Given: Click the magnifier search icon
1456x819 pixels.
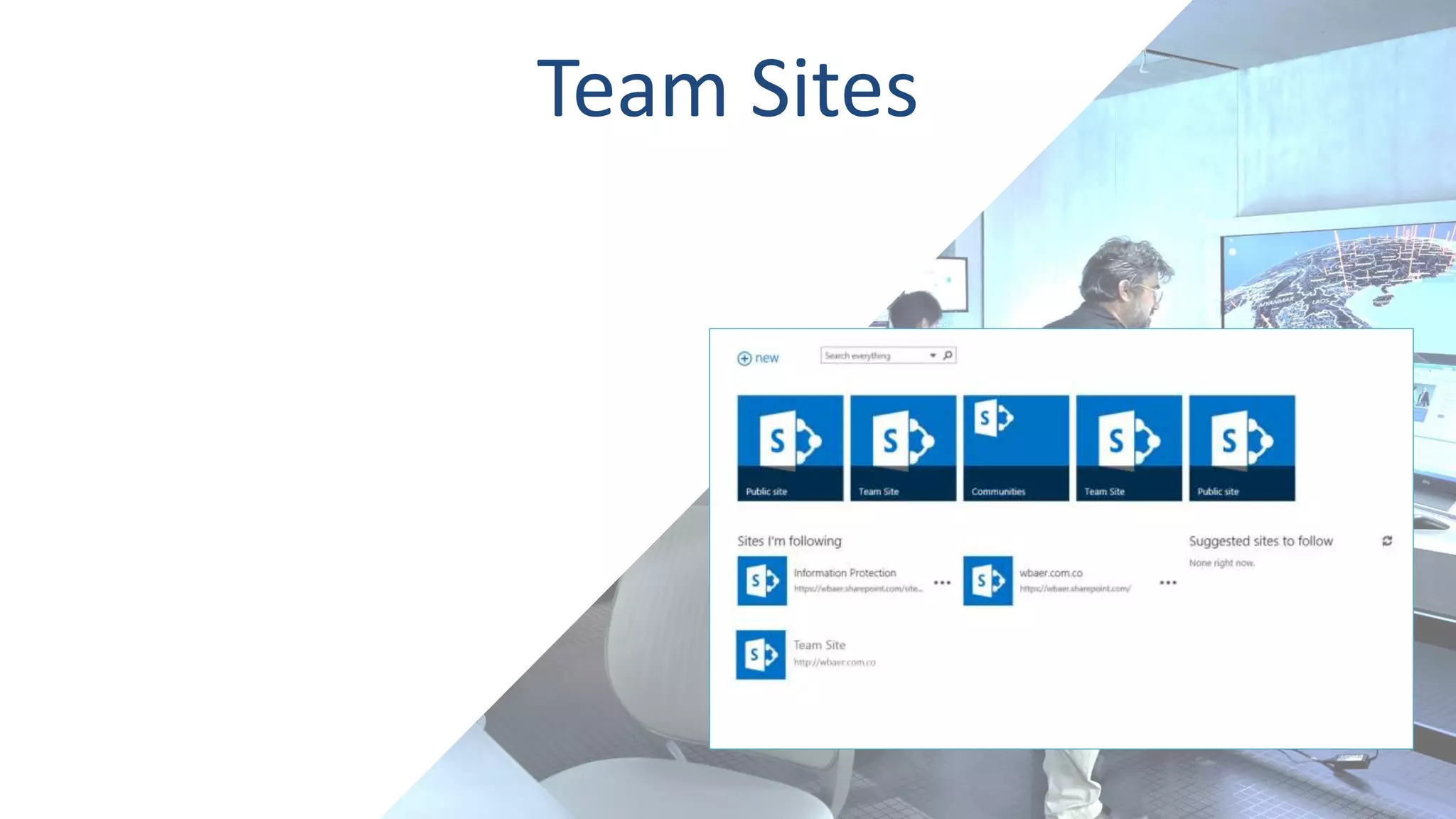Looking at the screenshot, I should (948, 355).
